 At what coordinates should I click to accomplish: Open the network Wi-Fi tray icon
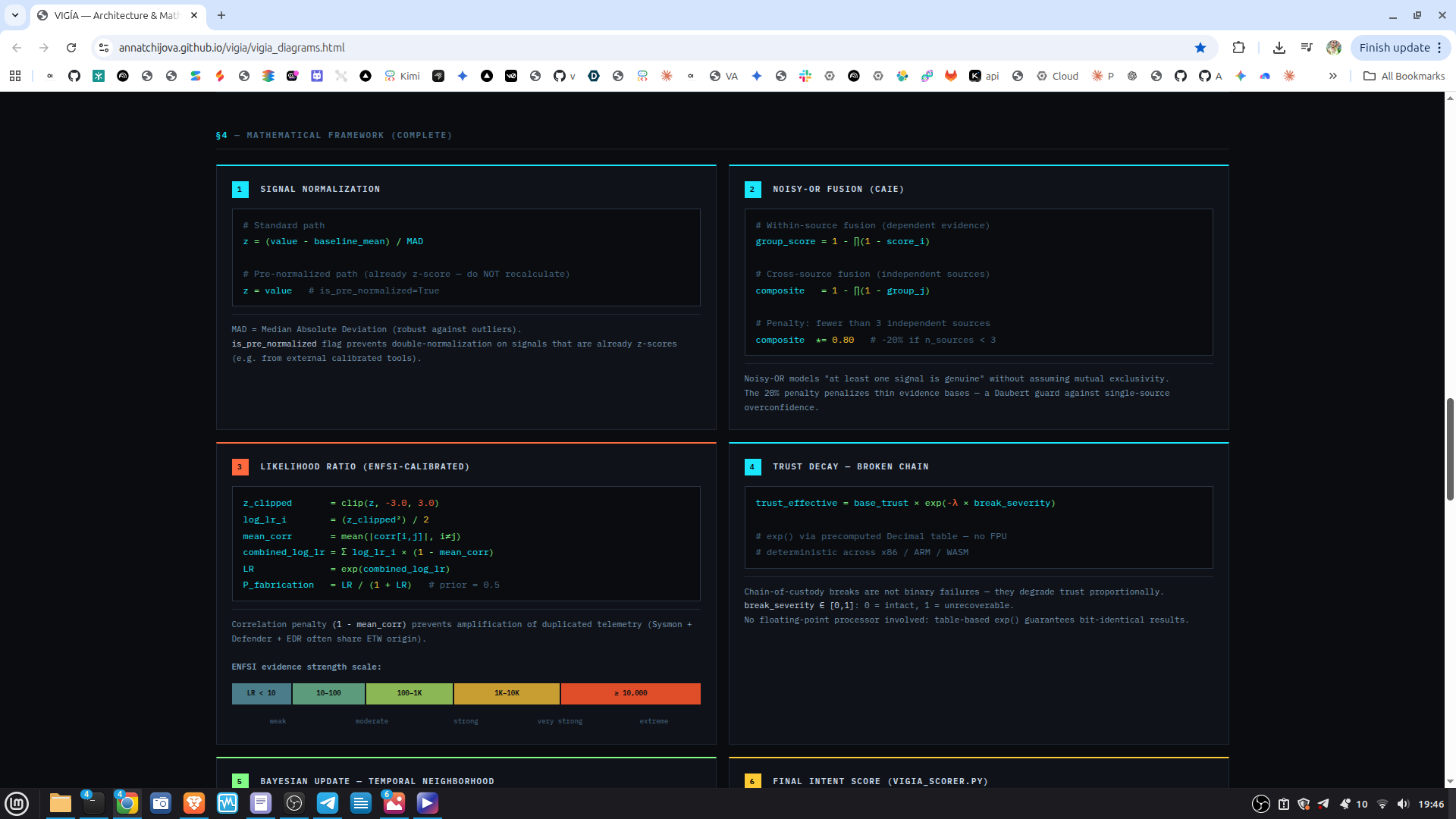tap(1382, 804)
